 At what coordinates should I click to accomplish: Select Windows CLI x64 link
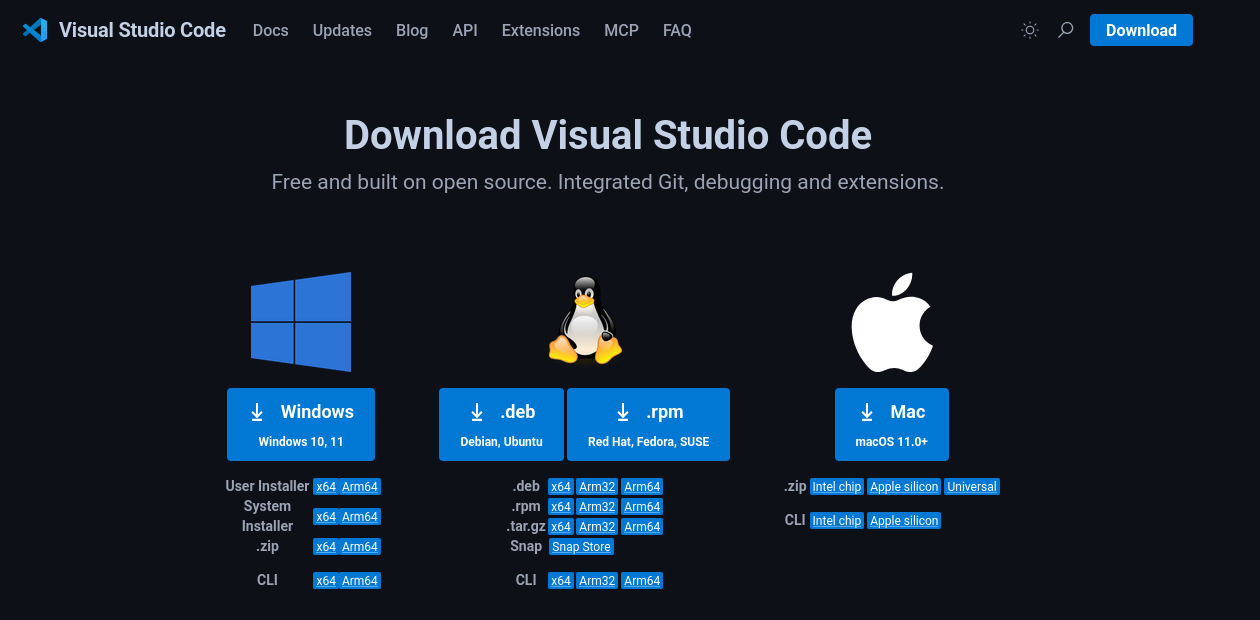(326, 581)
